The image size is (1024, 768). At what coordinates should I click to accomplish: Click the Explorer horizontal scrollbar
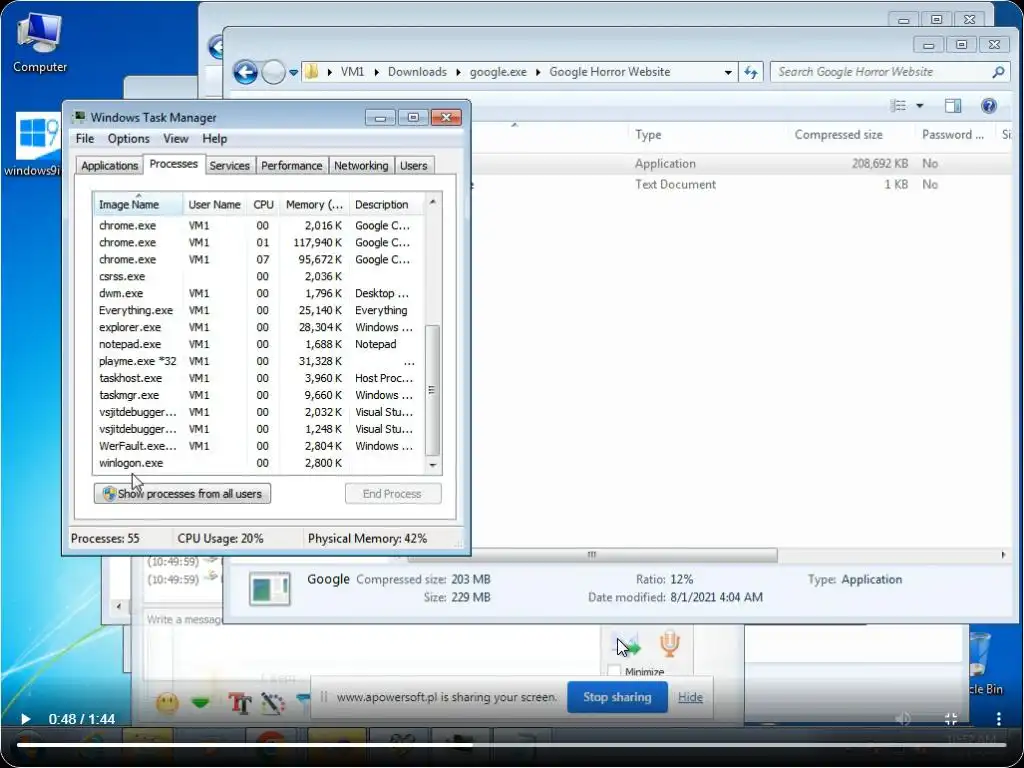tap(592, 555)
